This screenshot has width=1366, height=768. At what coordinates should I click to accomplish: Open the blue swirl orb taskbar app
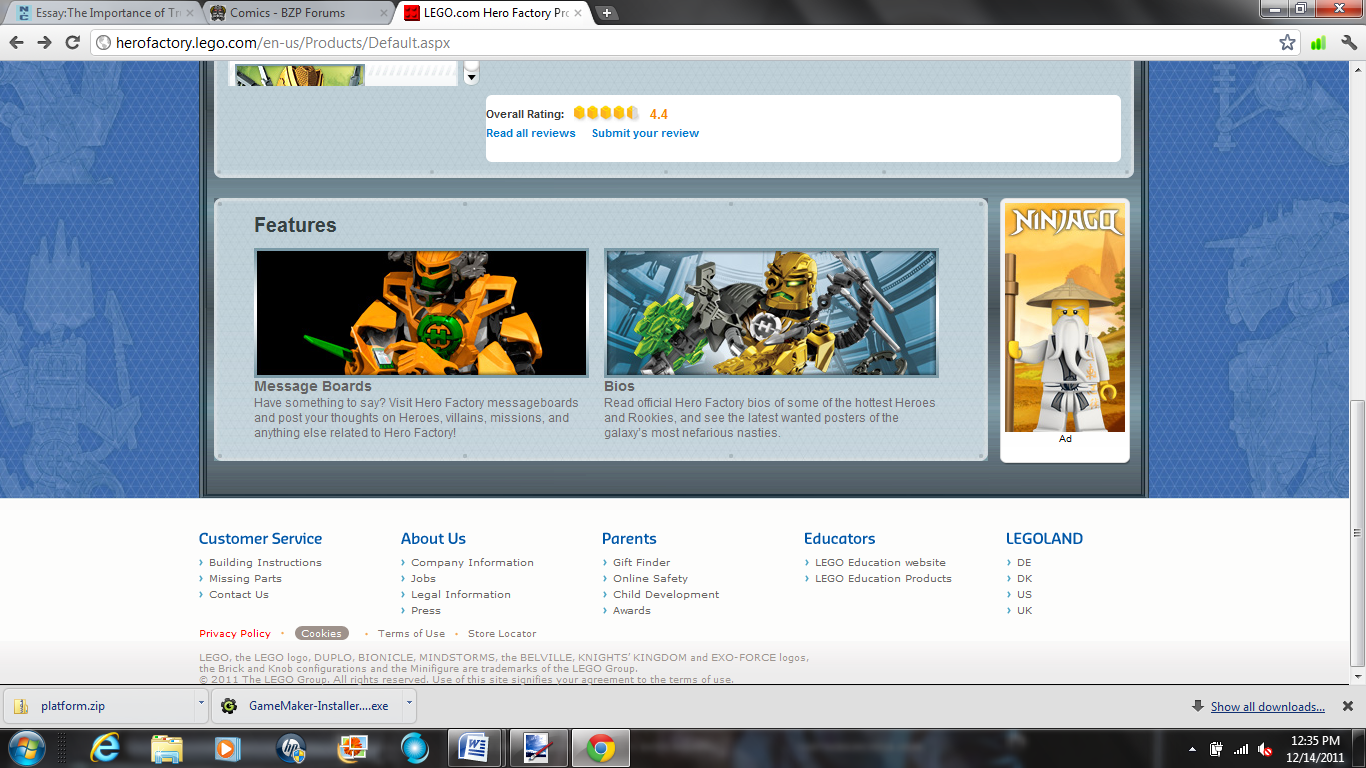[414, 748]
